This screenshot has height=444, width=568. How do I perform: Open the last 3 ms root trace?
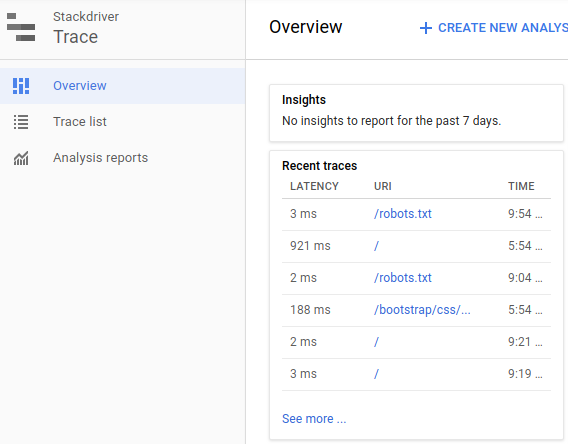pos(376,374)
